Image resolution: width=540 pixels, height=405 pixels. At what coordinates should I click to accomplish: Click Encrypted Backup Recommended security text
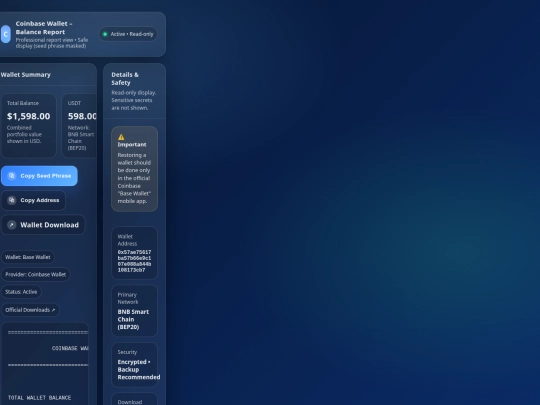click(x=138, y=370)
